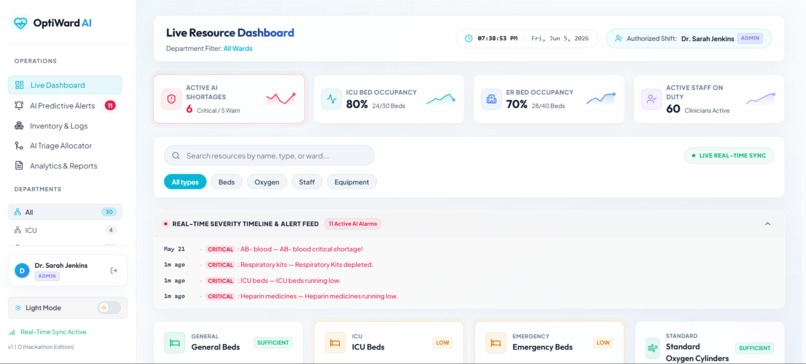This screenshot has width=806, height=364.
Task: Click the Heparin medicines running low alert
Action: (x=302, y=296)
